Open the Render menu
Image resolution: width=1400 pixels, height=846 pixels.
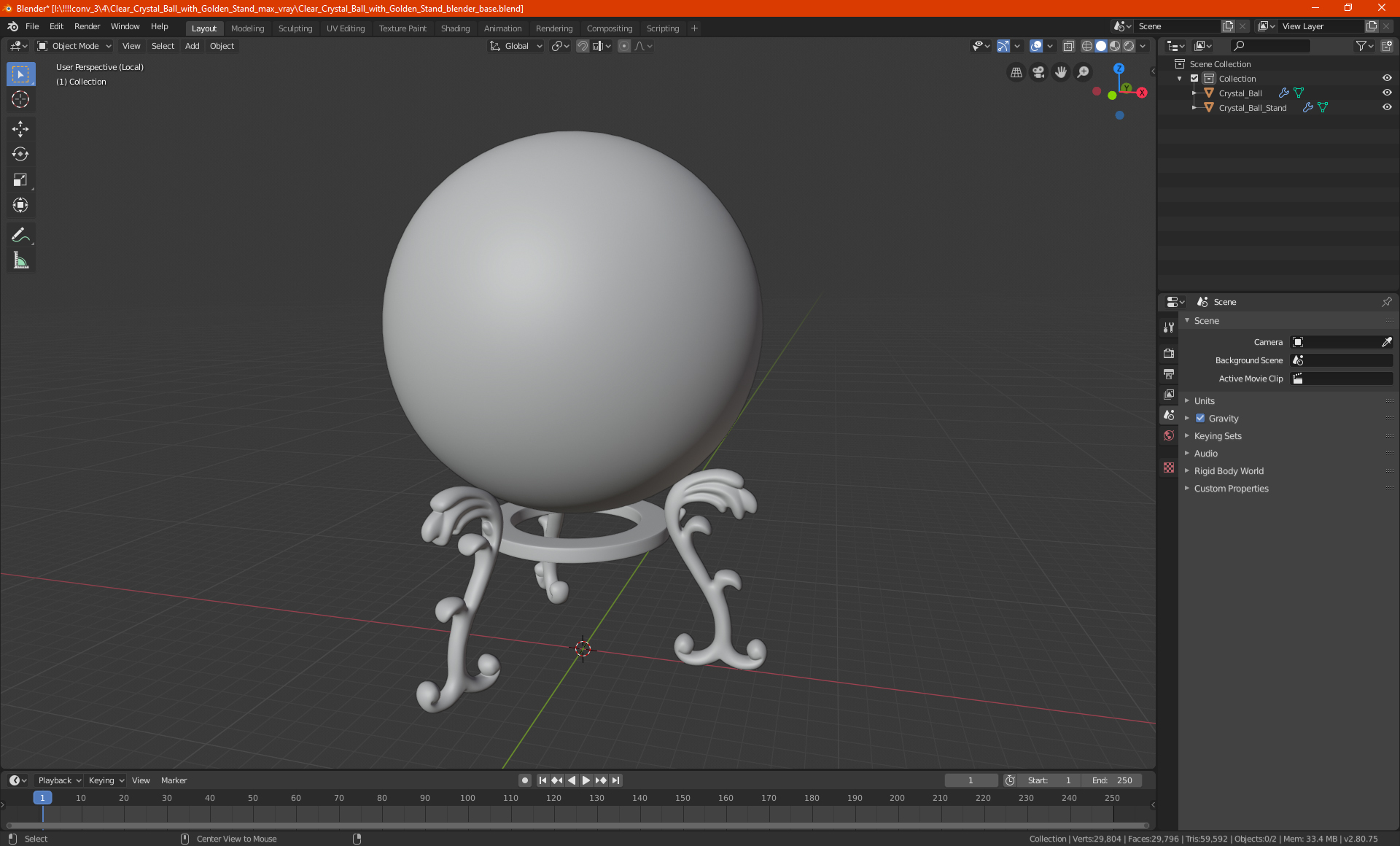[x=87, y=26]
